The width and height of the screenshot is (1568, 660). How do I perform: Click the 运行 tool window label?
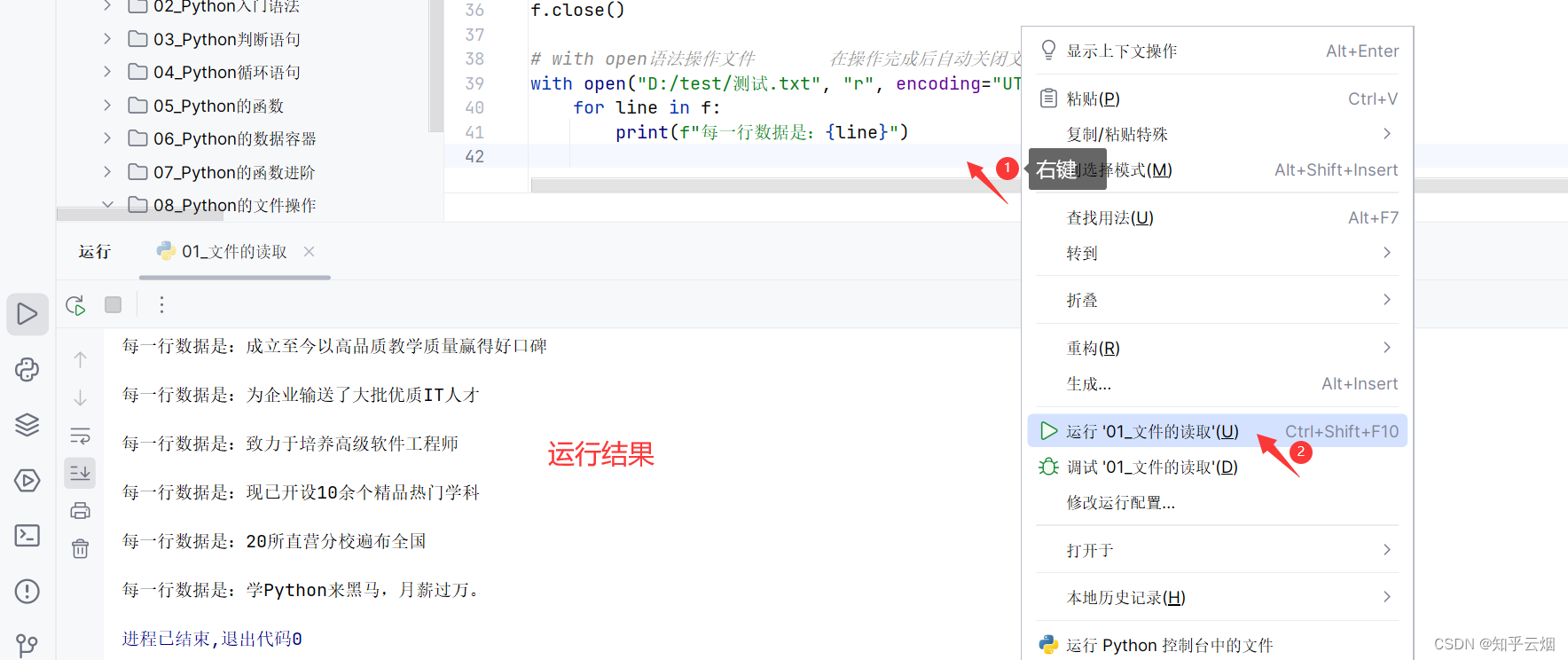click(95, 252)
